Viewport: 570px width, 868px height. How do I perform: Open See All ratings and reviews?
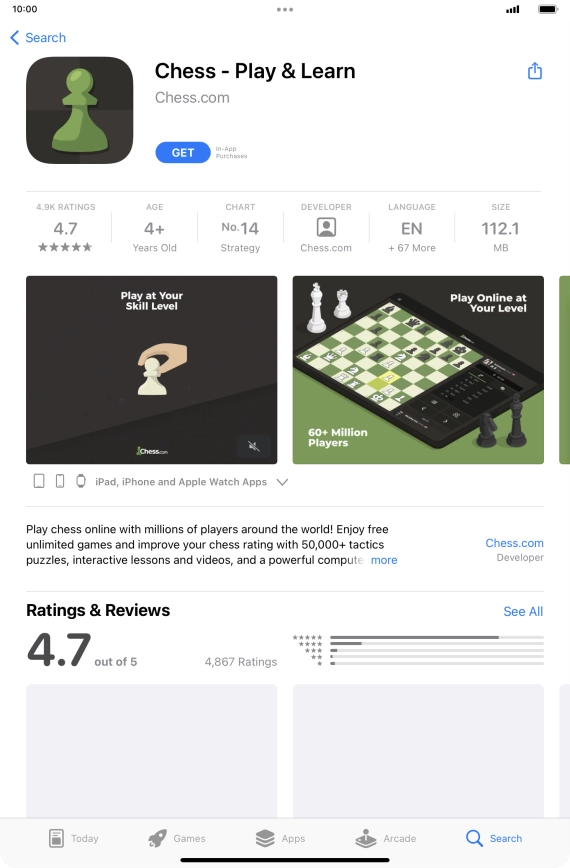point(523,612)
